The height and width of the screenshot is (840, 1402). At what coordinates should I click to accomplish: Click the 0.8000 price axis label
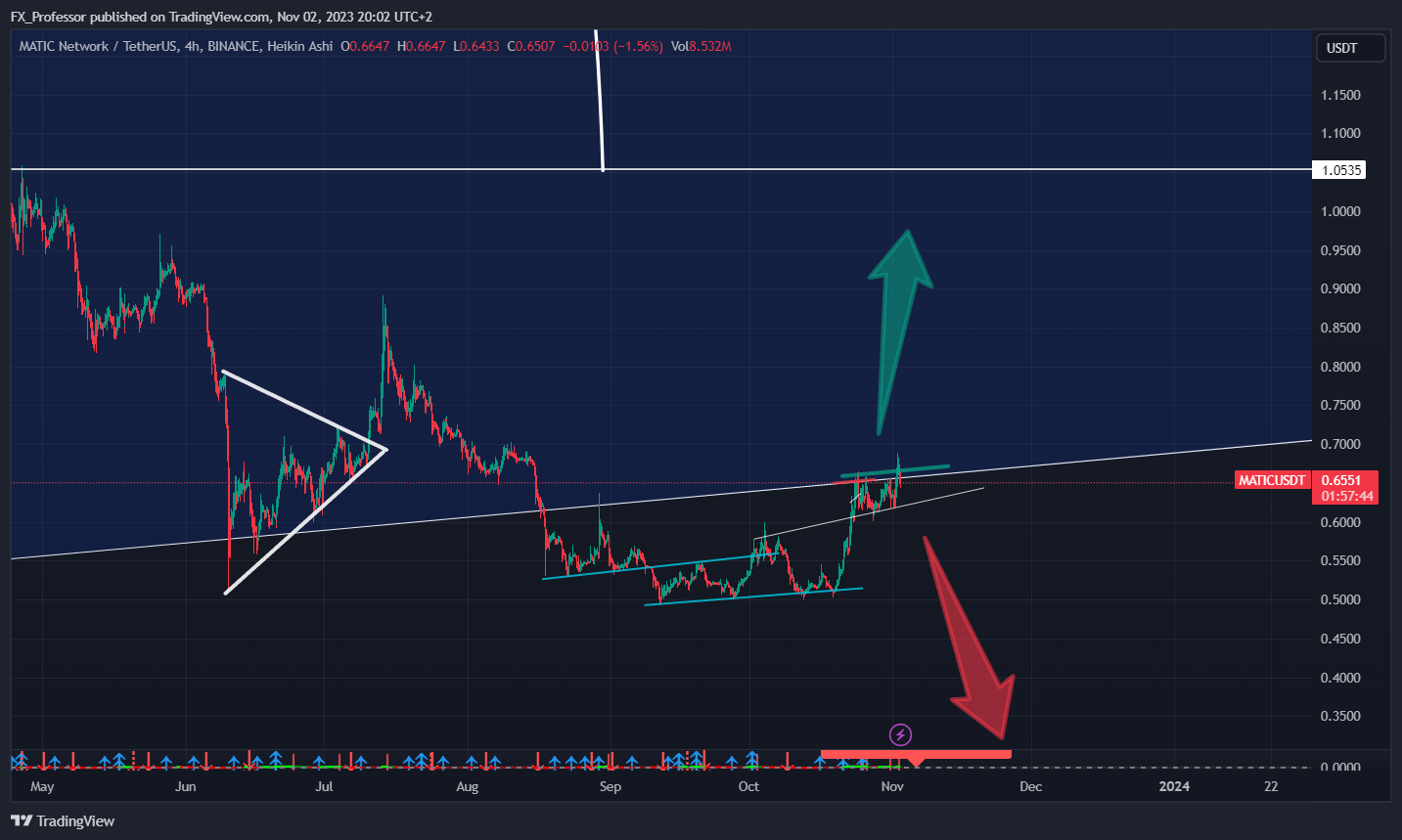click(1340, 367)
